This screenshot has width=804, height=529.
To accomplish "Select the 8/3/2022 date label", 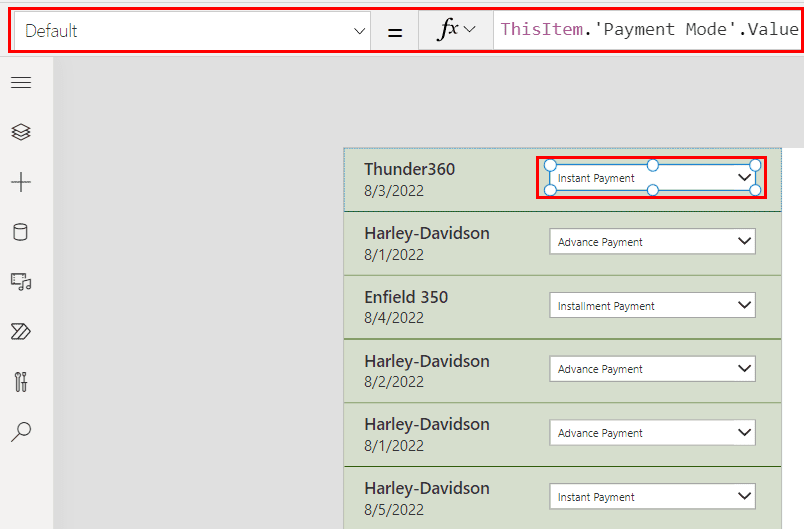I will pyautogui.click(x=394, y=191).
